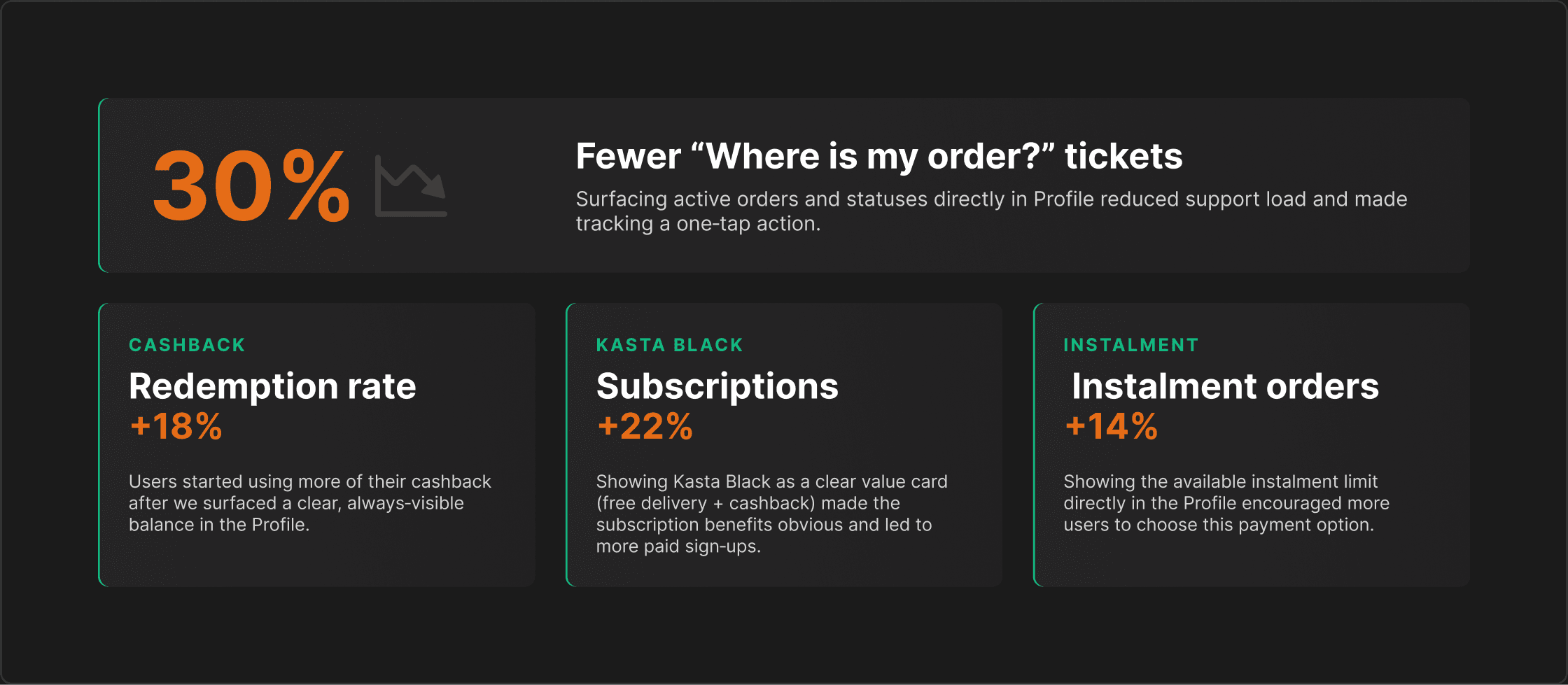Click the +18% value
The image size is (1568, 685).
tap(176, 426)
